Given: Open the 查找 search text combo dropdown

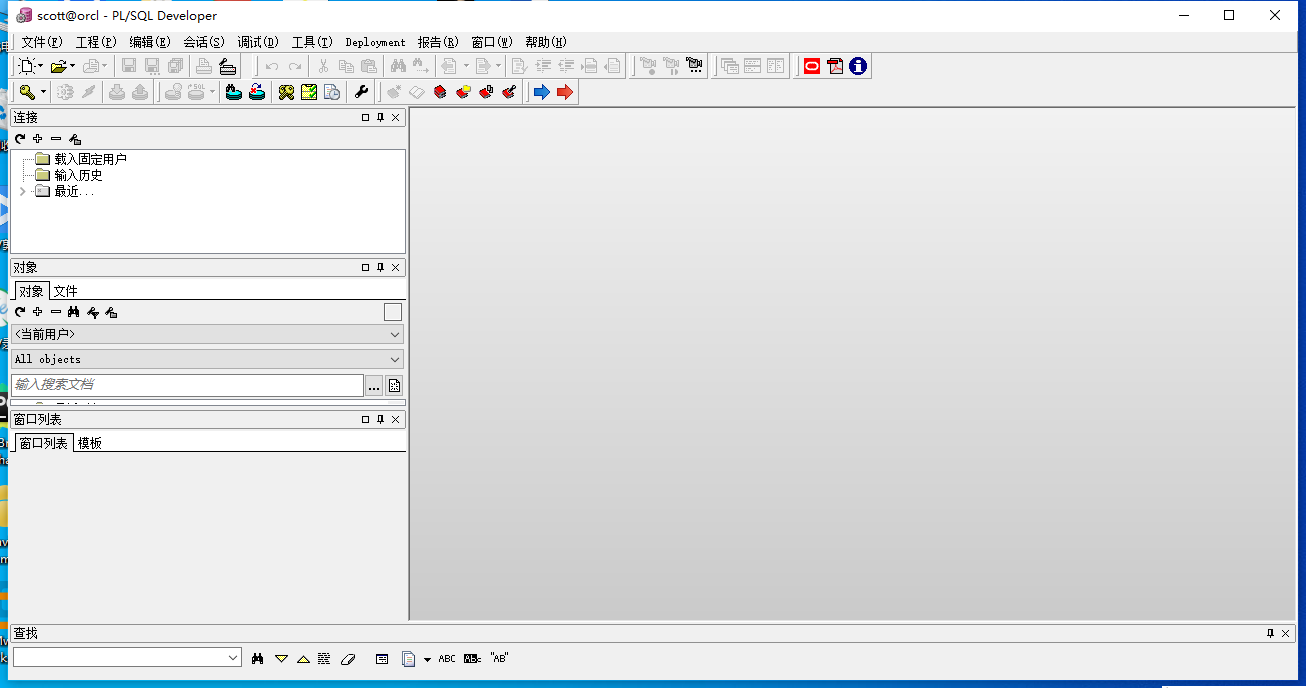Looking at the screenshot, I should click(x=233, y=658).
